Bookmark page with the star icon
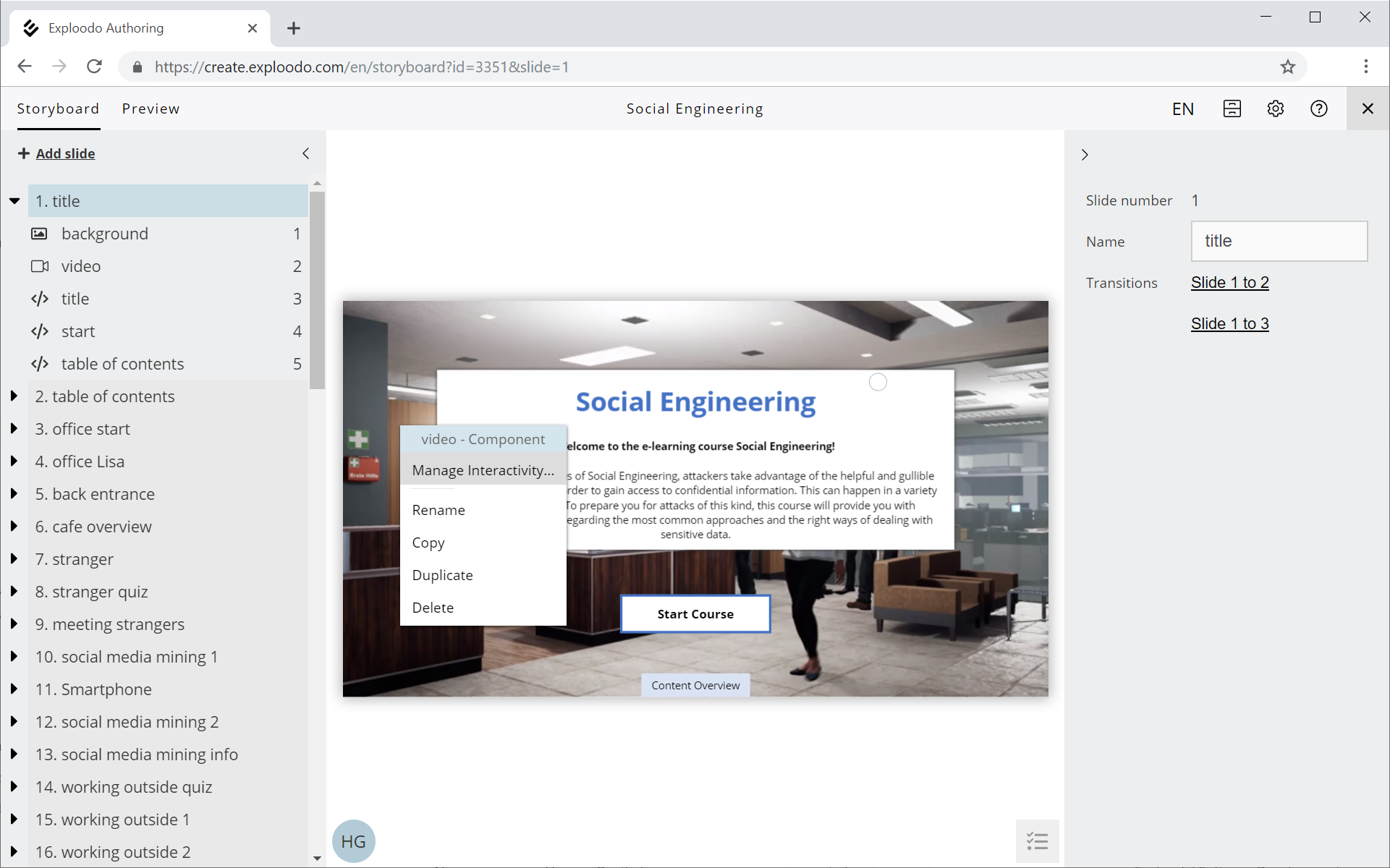1390x868 pixels. click(1287, 67)
